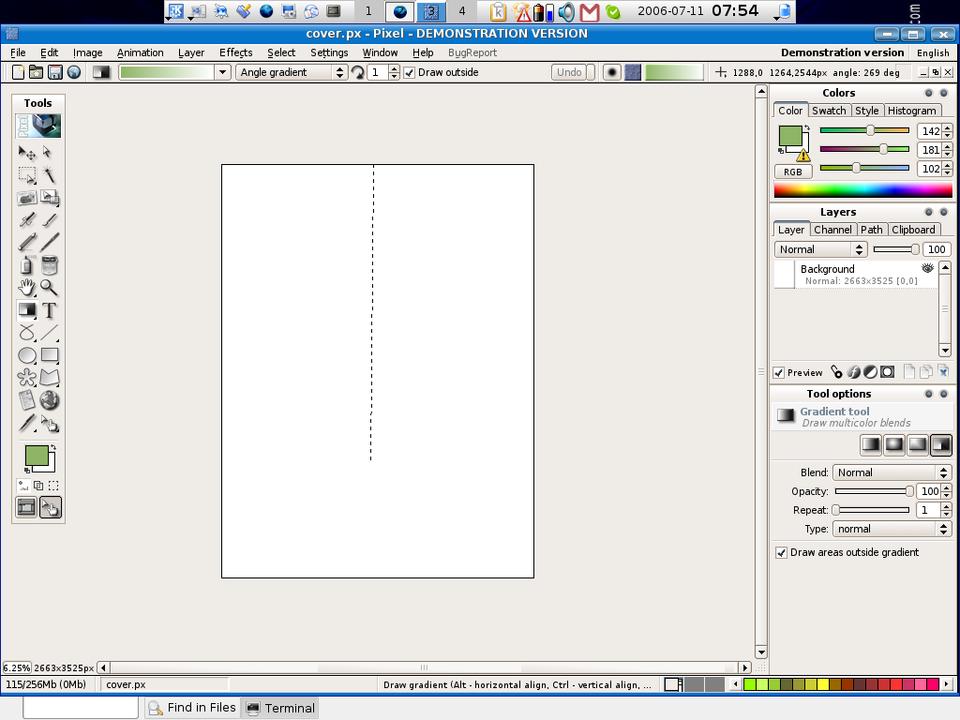
Task: Pick the Zoom magnifier tool
Action: point(49,288)
